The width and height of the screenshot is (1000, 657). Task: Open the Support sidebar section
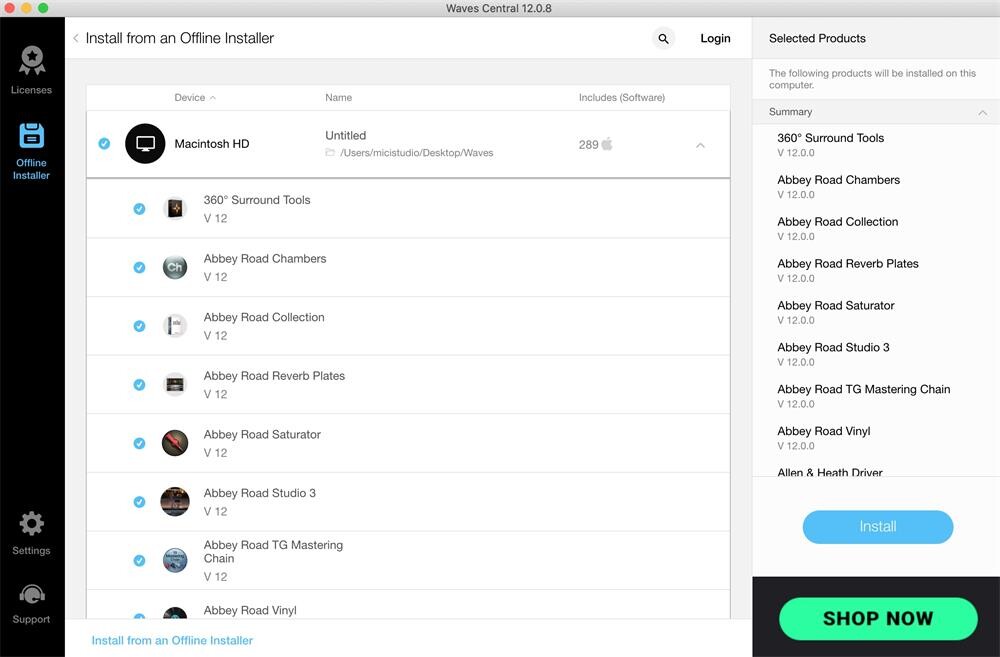coord(31,603)
